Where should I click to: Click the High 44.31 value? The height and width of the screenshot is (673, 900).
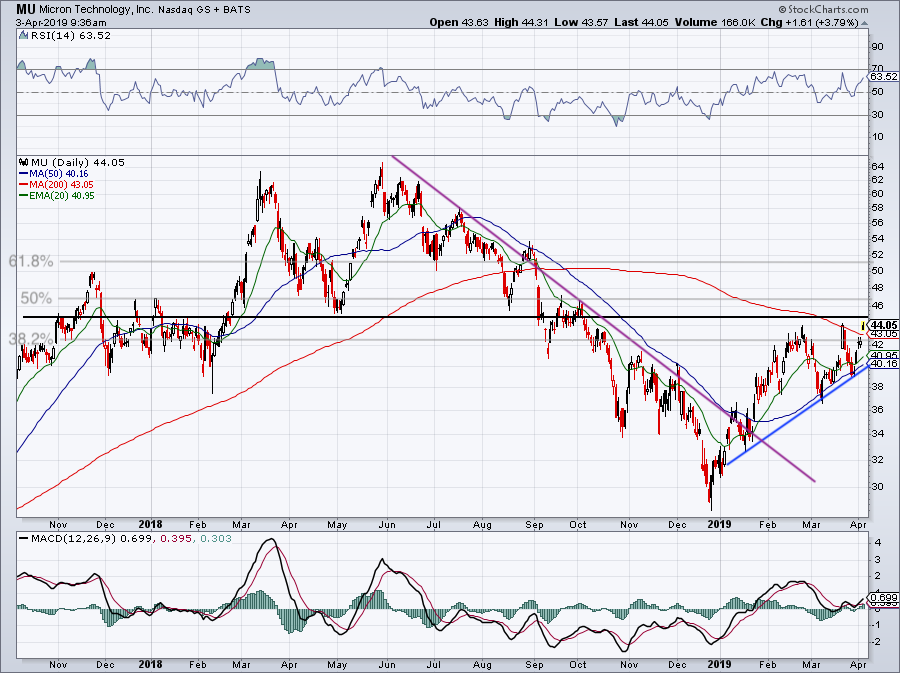[x=521, y=22]
